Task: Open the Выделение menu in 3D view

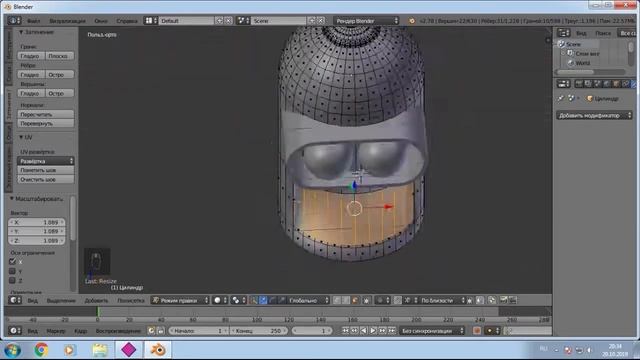Action: pyautogui.click(x=61, y=300)
